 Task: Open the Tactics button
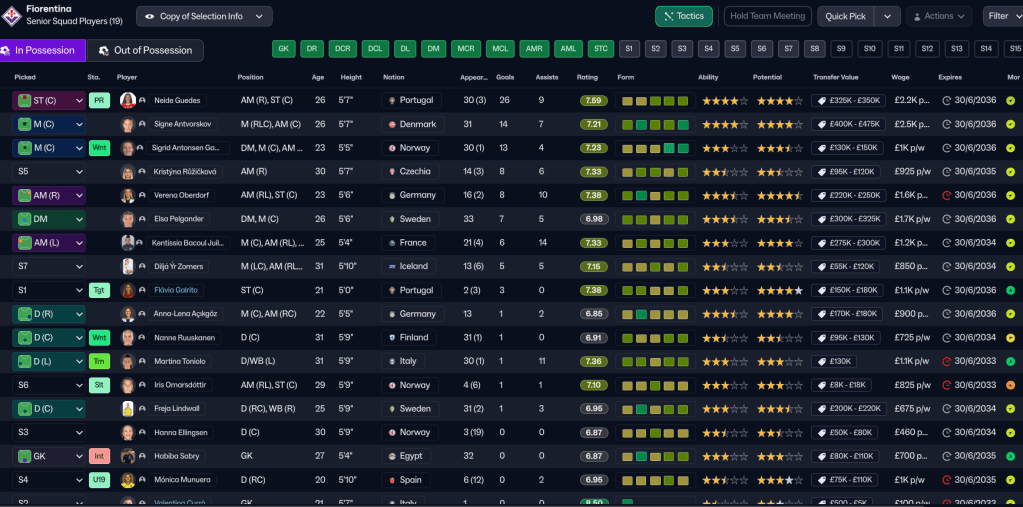click(684, 16)
